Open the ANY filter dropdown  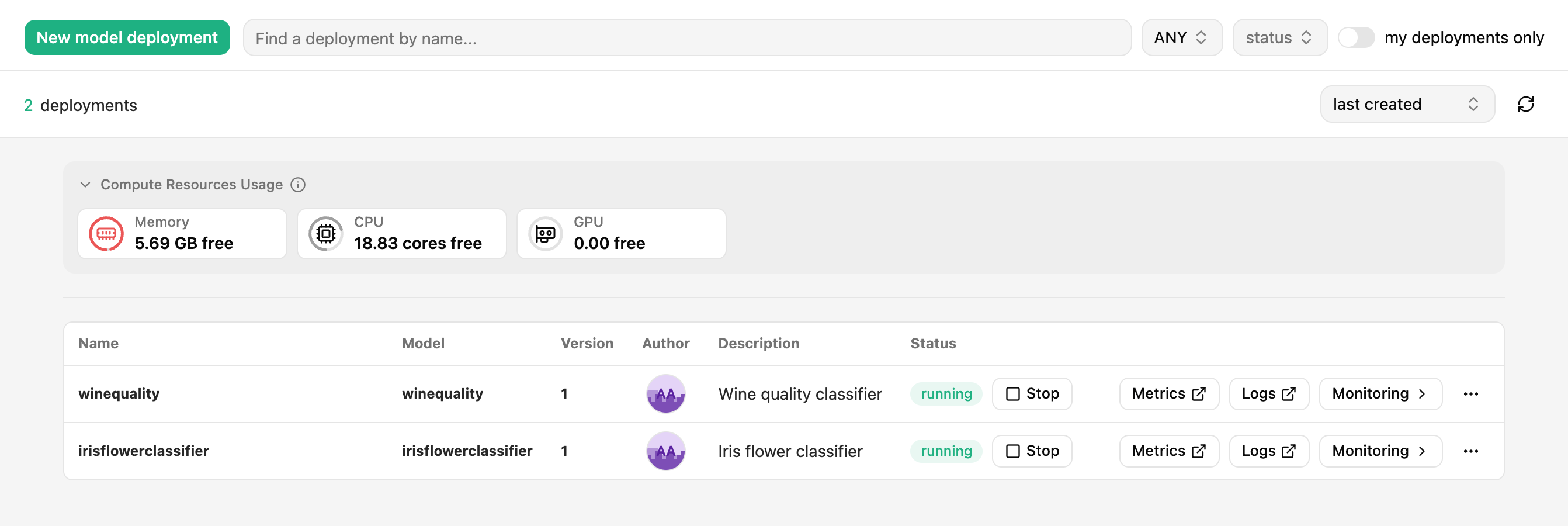click(x=1181, y=38)
